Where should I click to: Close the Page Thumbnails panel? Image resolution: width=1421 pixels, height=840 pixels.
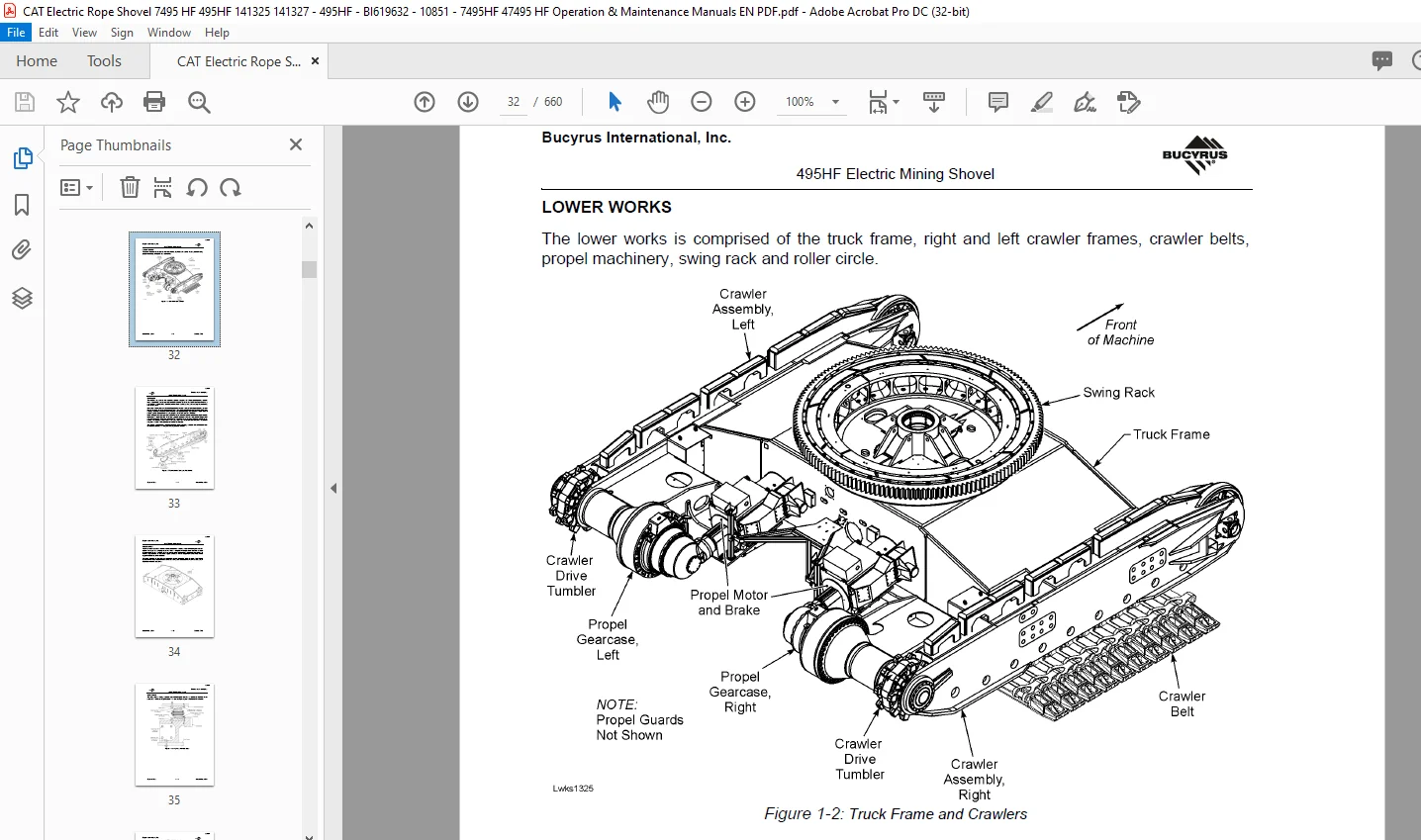(295, 144)
